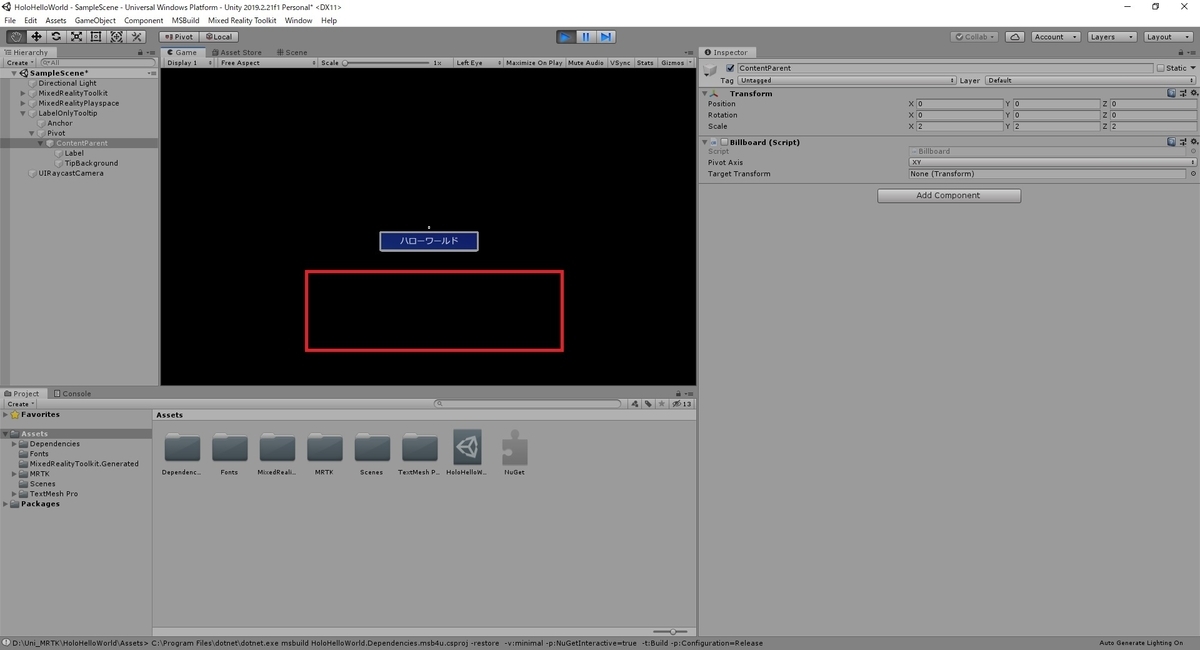Open Transform component gear menu
Viewport: 1200px width, 650px height.
coord(1192,93)
